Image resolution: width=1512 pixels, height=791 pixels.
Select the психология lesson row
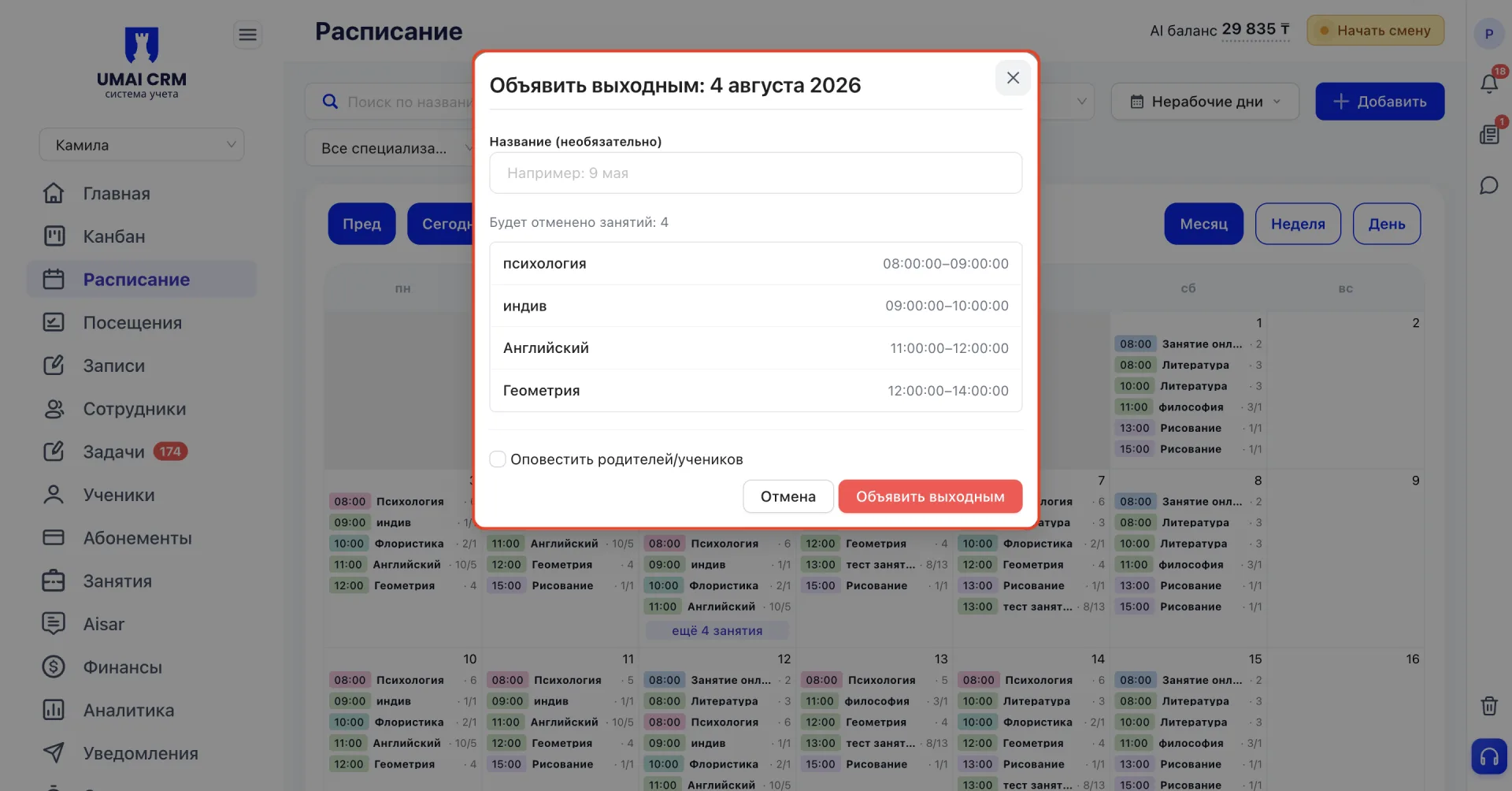coord(755,263)
